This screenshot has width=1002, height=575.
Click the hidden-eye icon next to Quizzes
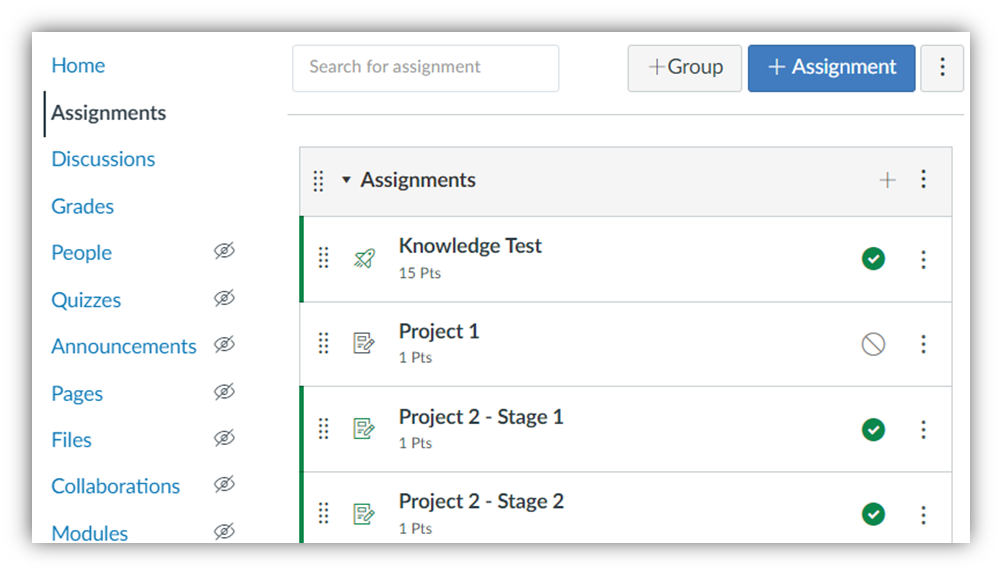224,298
